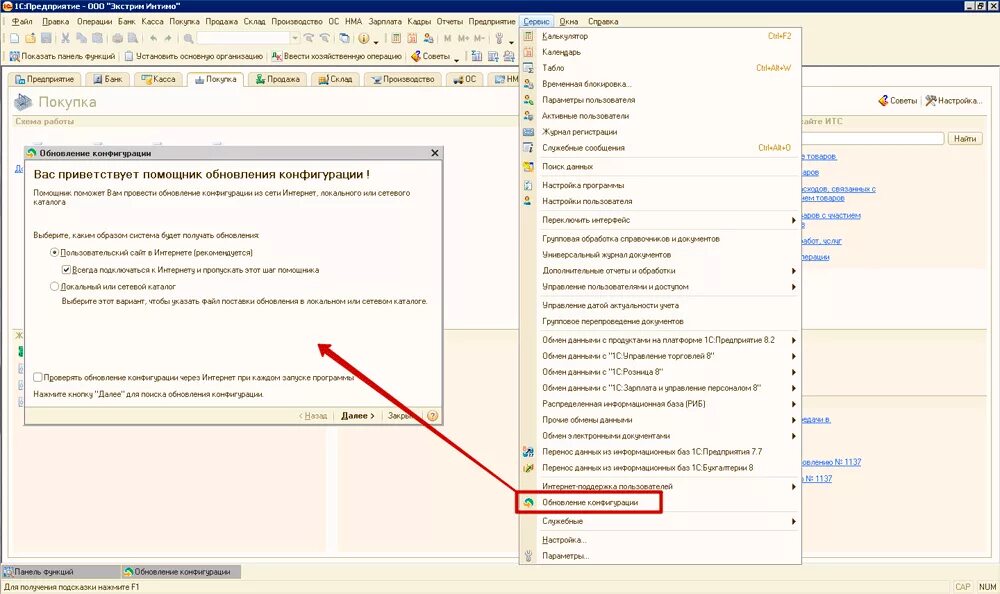Click the New document toolbar icon
This screenshot has width=1000, height=594.
pyautogui.click(x=14, y=38)
